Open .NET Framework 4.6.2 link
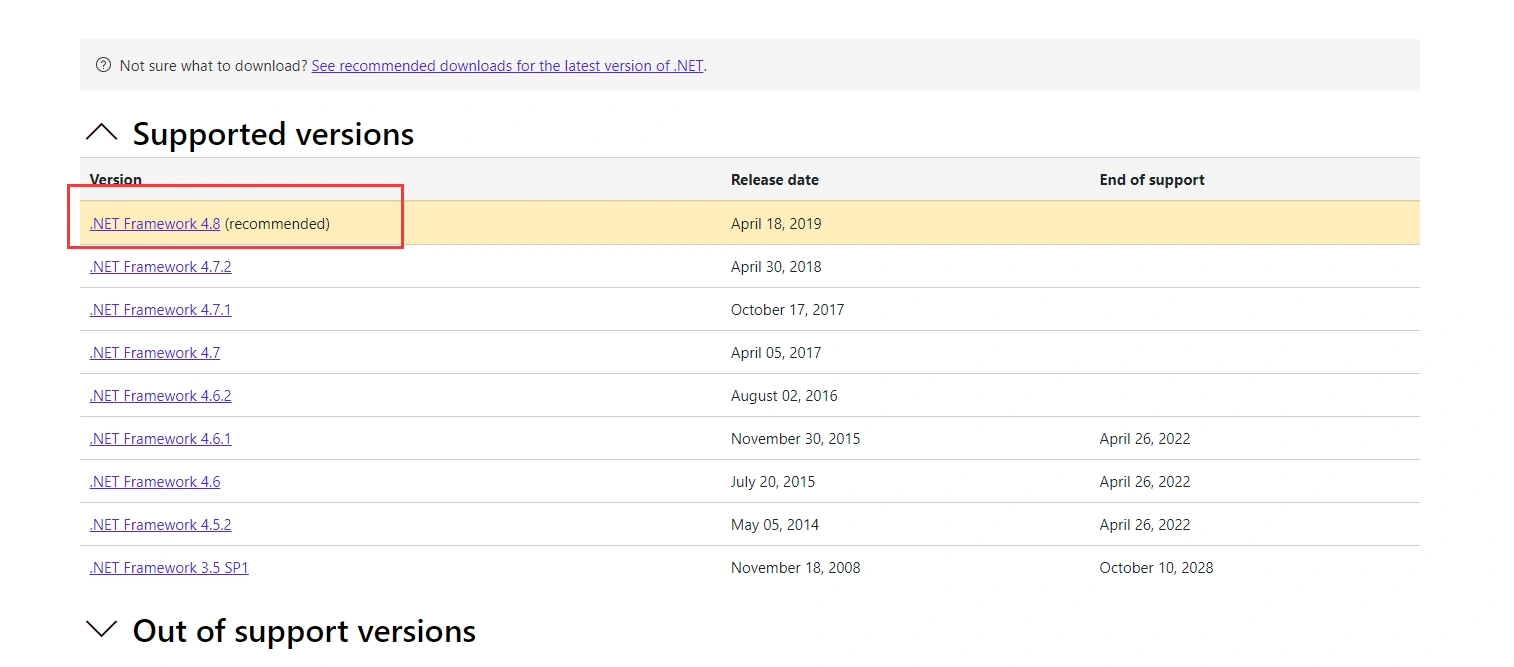This screenshot has width=1514, height=667. [x=160, y=396]
